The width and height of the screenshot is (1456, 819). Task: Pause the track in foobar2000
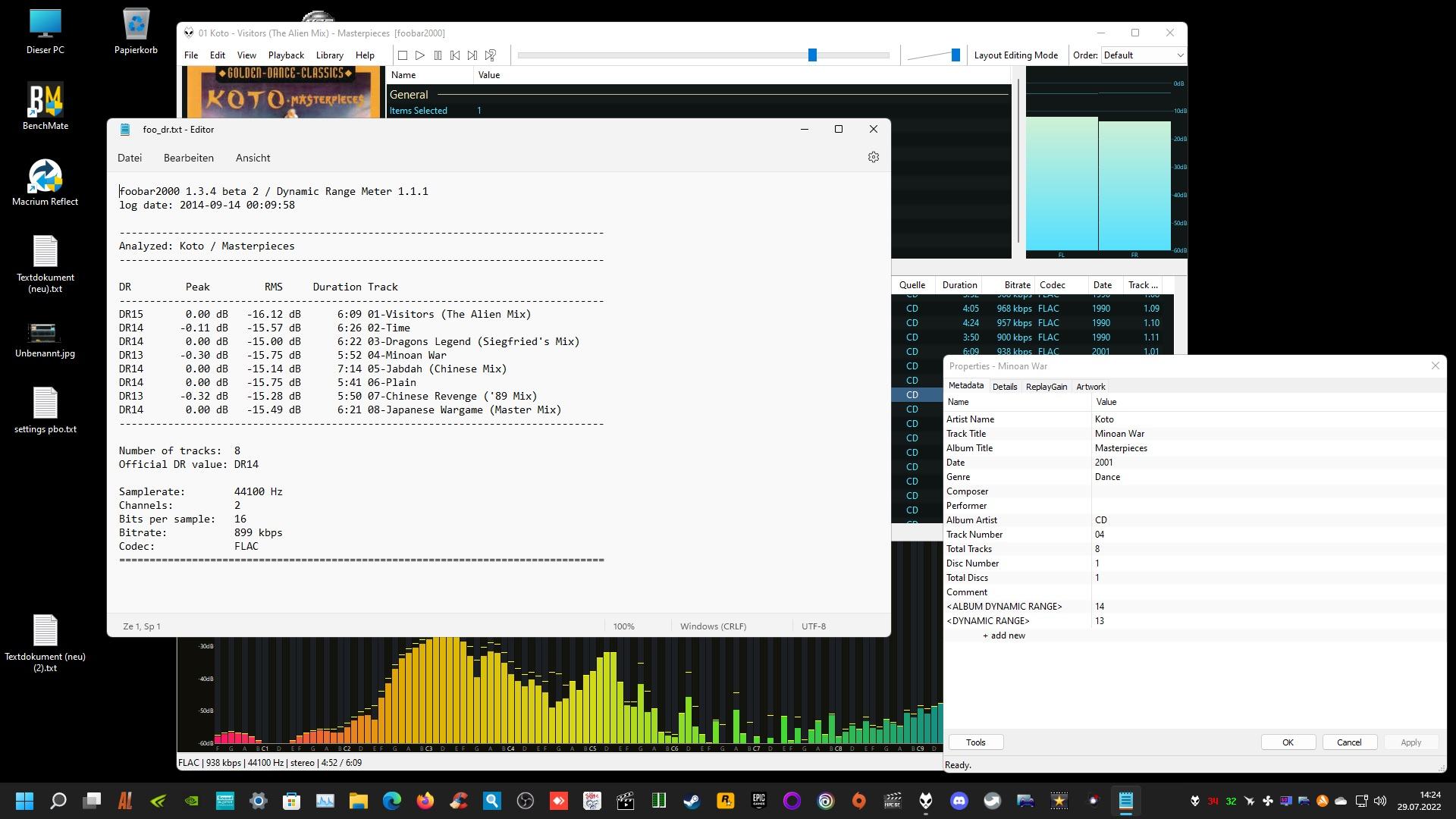click(438, 55)
